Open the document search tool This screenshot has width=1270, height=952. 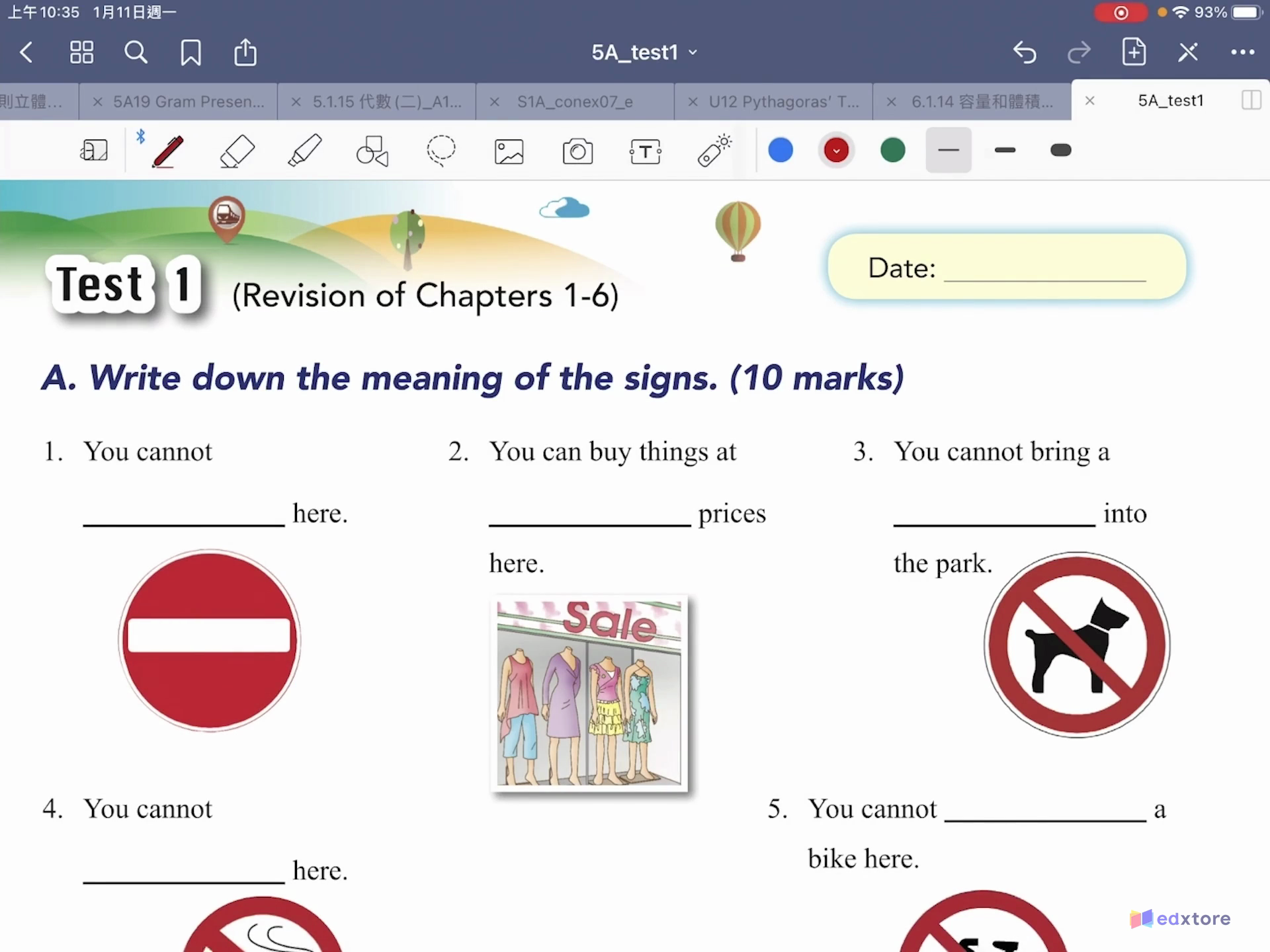pyautogui.click(x=136, y=52)
